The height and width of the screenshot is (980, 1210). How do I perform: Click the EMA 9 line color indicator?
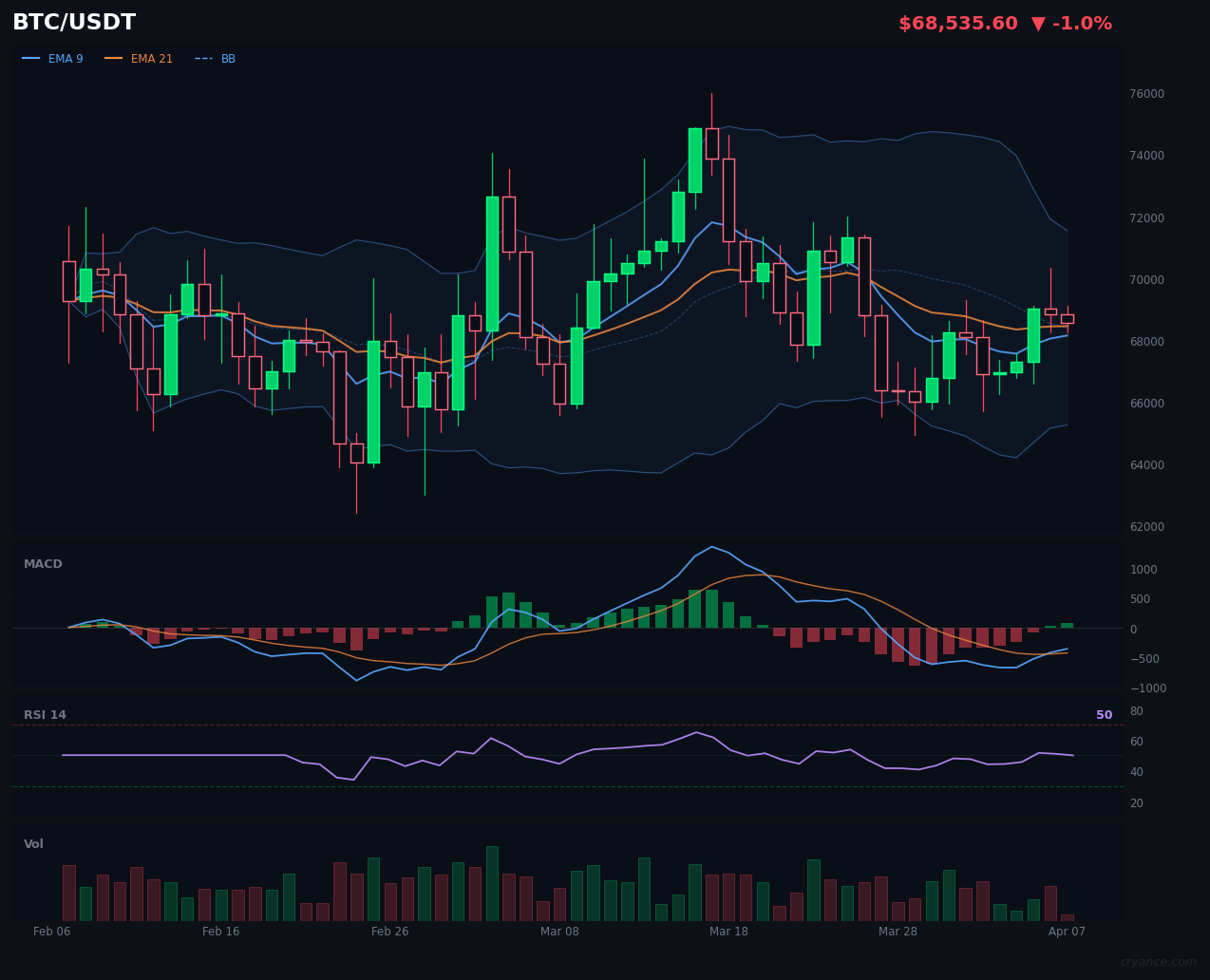30,58
